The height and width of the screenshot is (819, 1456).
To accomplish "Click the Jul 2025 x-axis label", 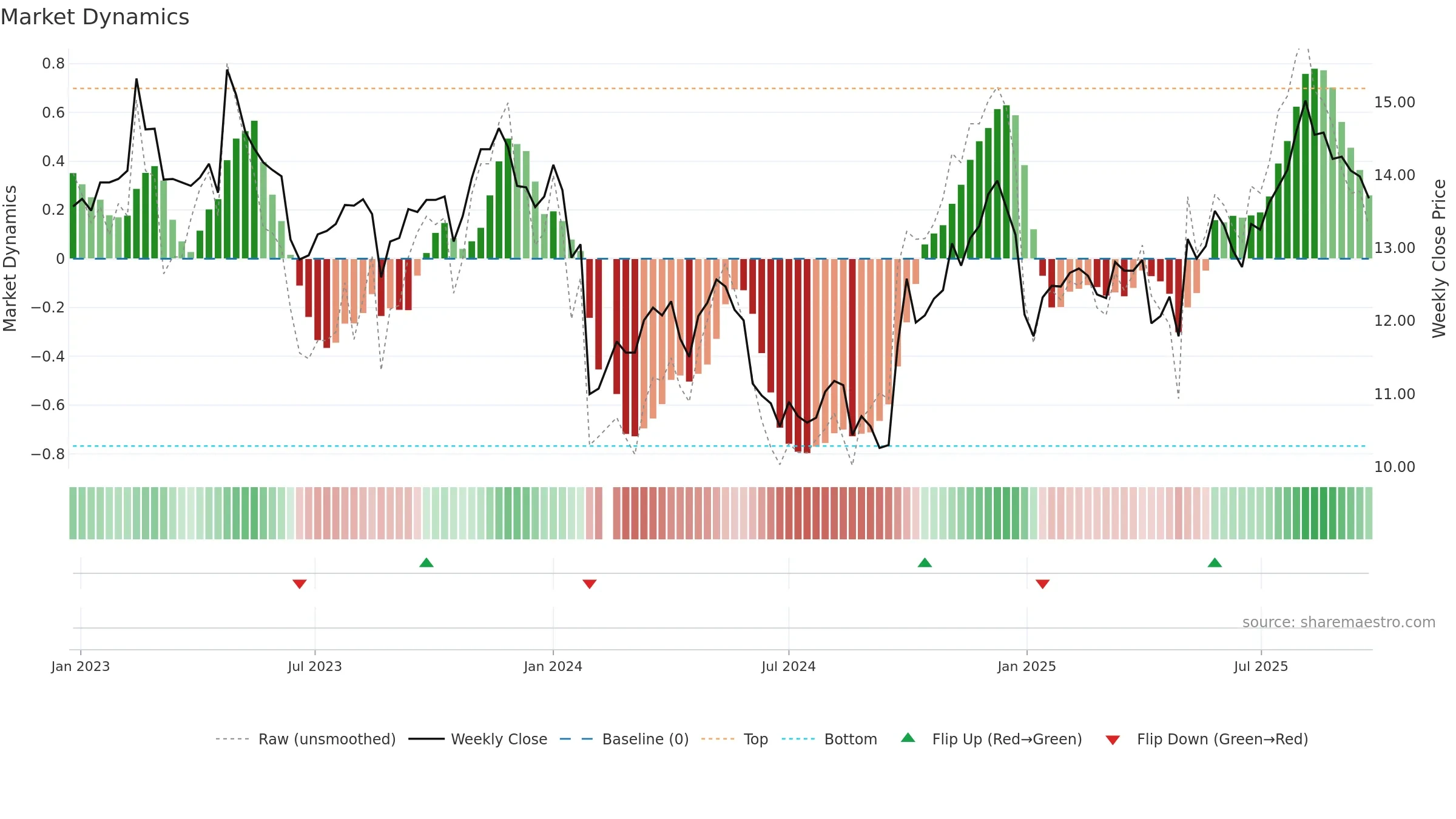I will [x=1261, y=666].
